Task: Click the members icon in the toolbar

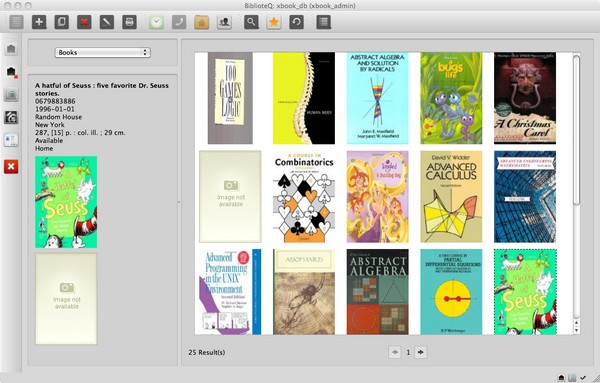Action: click(224, 22)
